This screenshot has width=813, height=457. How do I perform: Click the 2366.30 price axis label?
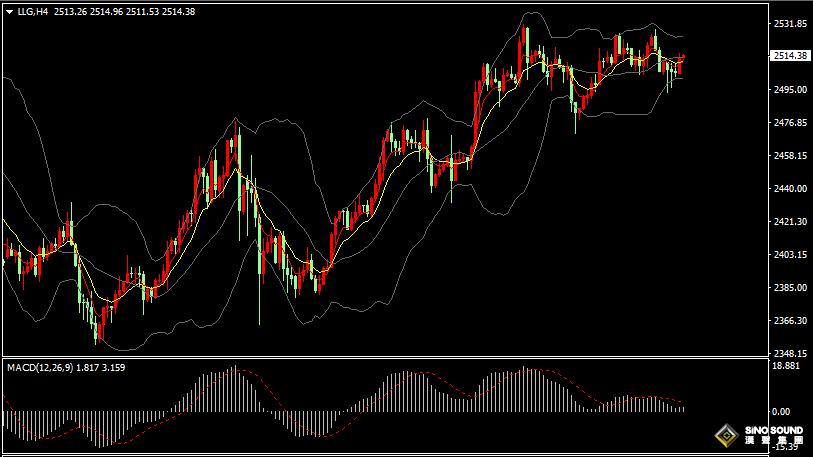tap(790, 321)
